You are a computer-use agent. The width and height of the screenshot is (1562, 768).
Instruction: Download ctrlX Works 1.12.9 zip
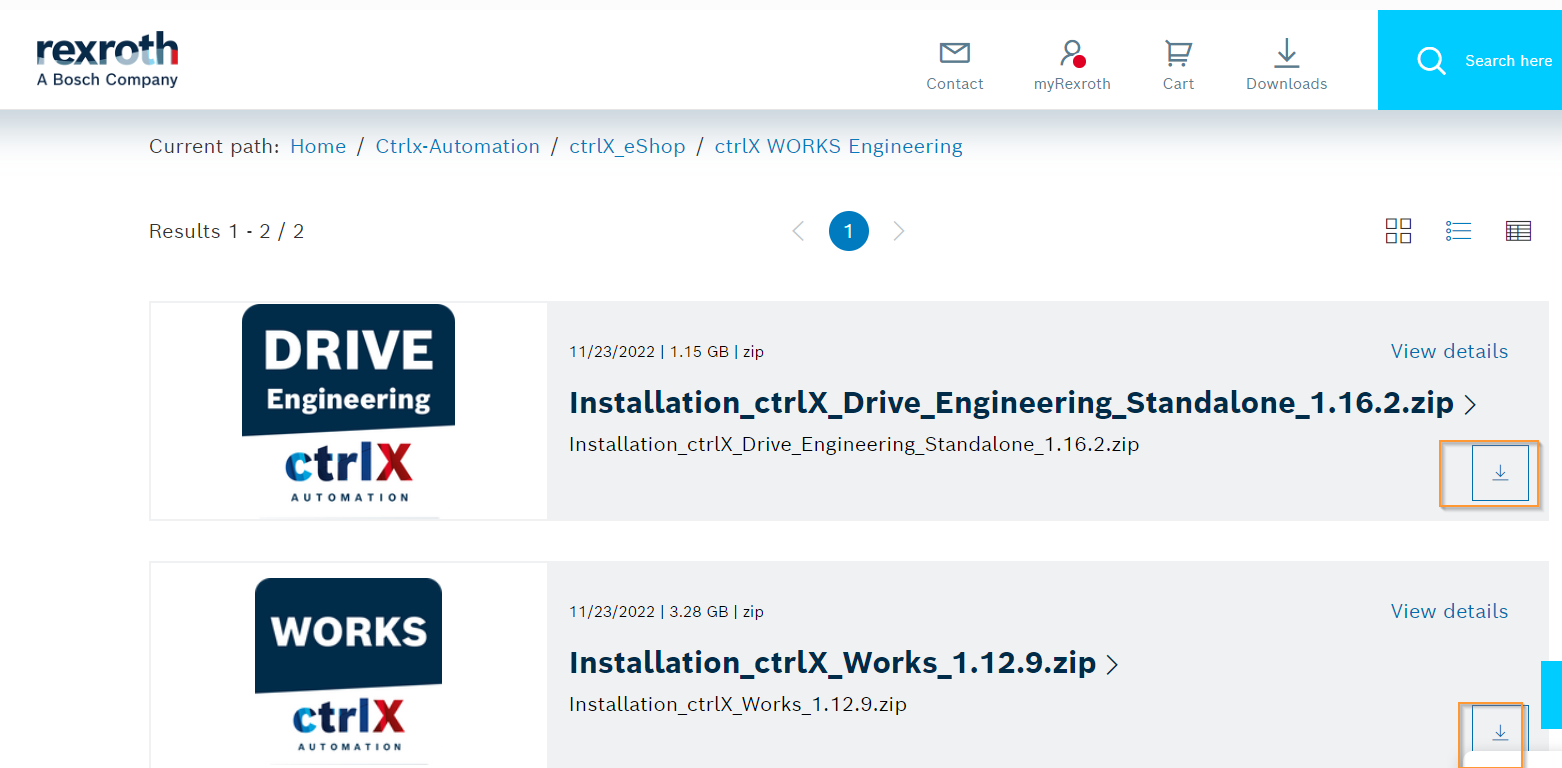(1500, 733)
